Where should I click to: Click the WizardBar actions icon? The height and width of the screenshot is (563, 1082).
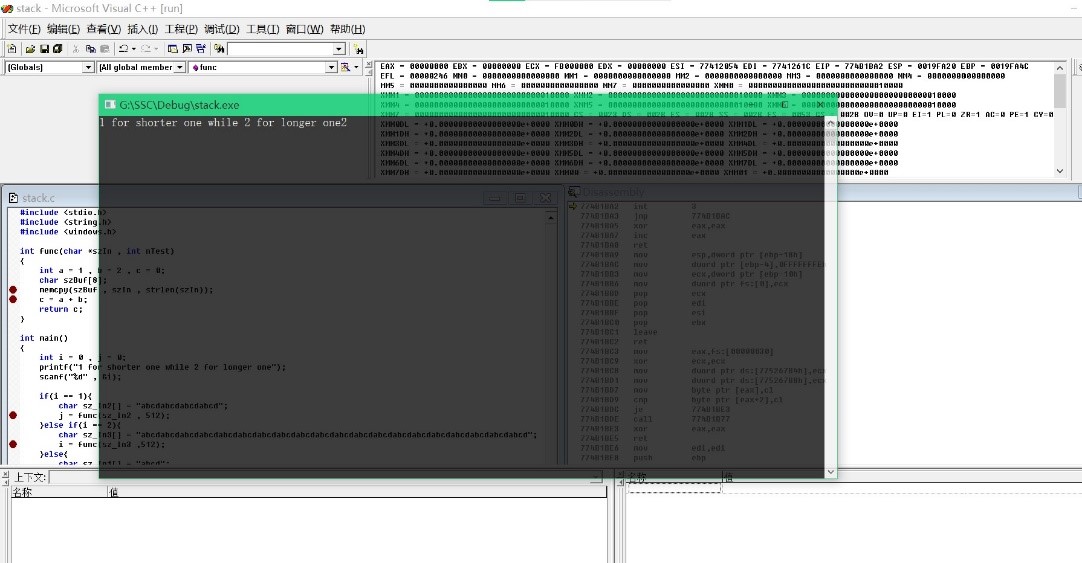[x=345, y=67]
